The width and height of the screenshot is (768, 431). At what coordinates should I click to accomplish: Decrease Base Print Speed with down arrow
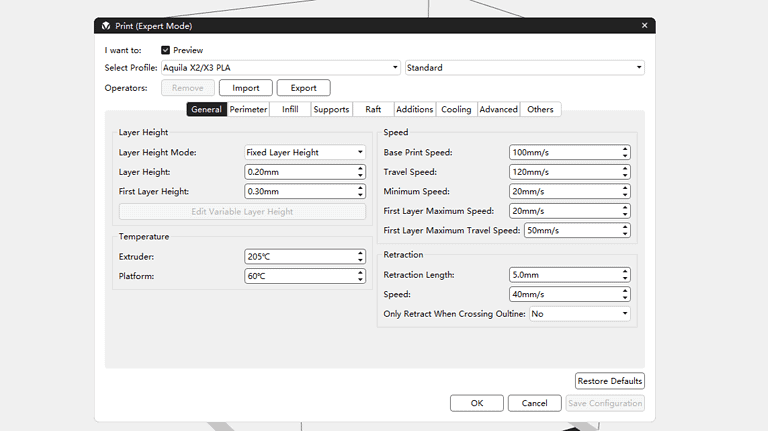(x=625, y=156)
